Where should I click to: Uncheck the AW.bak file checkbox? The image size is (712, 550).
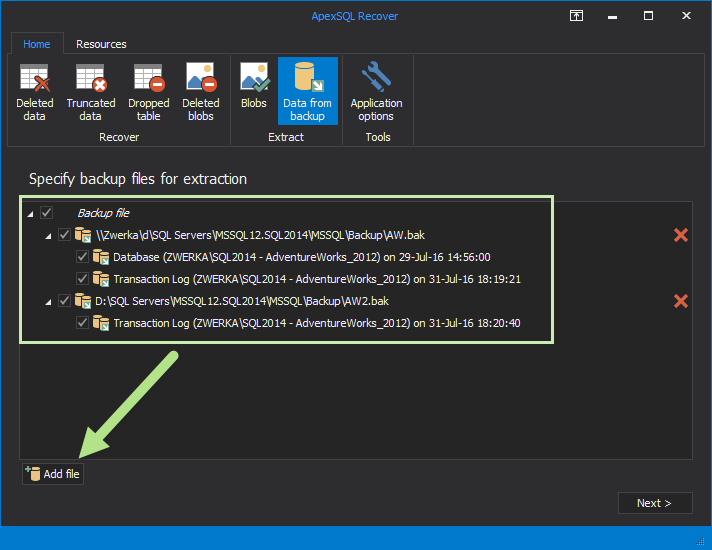pyautogui.click(x=64, y=235)
